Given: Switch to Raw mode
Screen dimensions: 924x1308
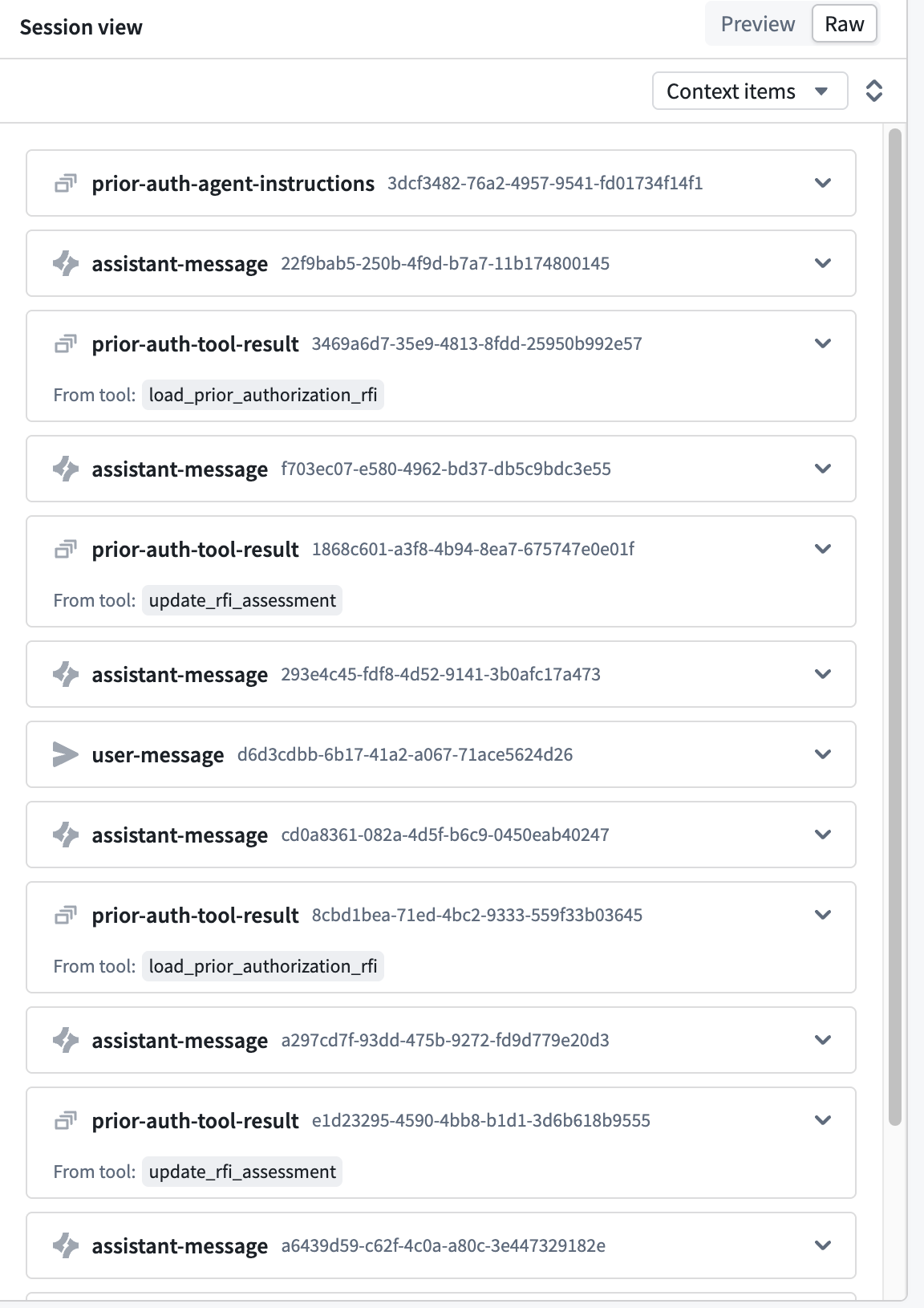Looking at the screenshot, I should (x=845, y=24).
